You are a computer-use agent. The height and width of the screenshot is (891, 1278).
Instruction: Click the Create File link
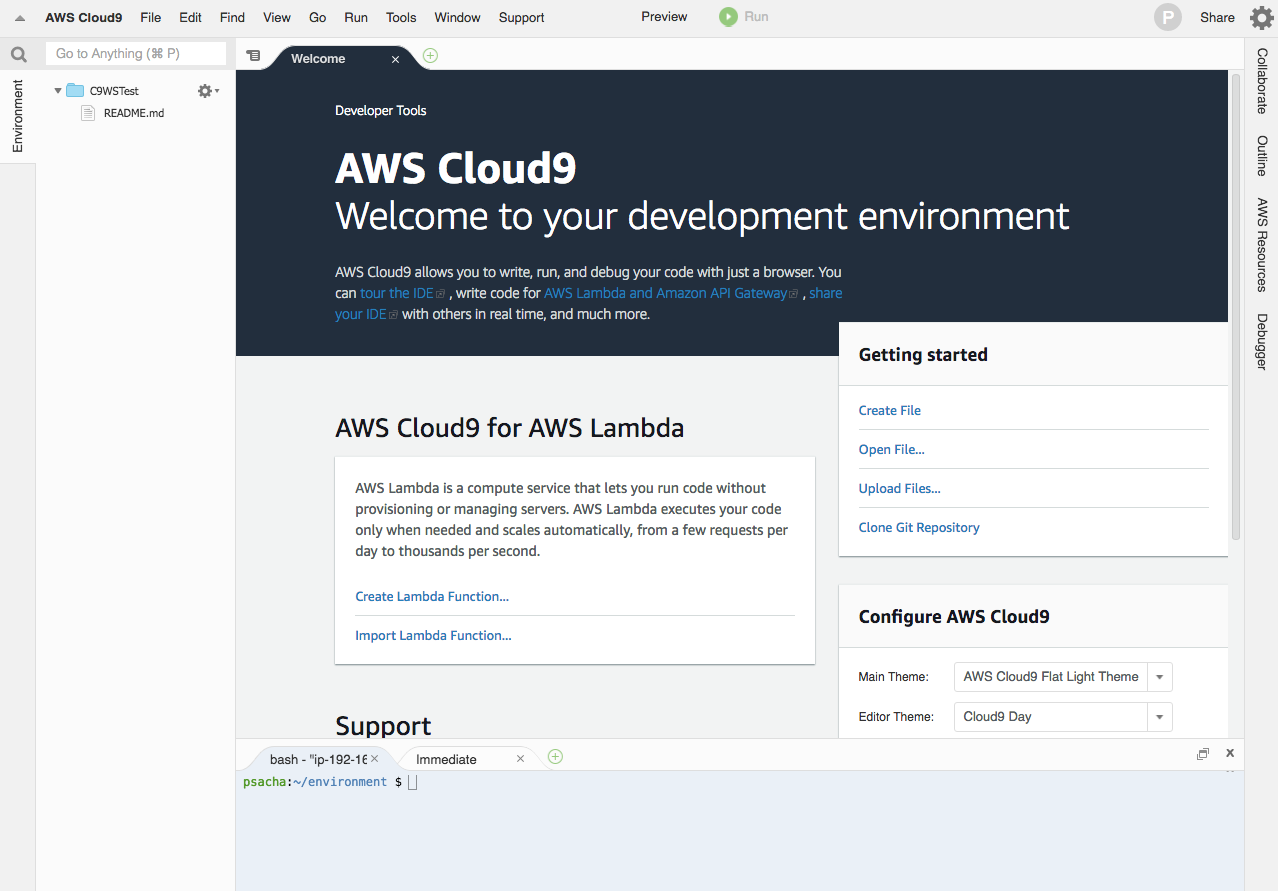890,410
